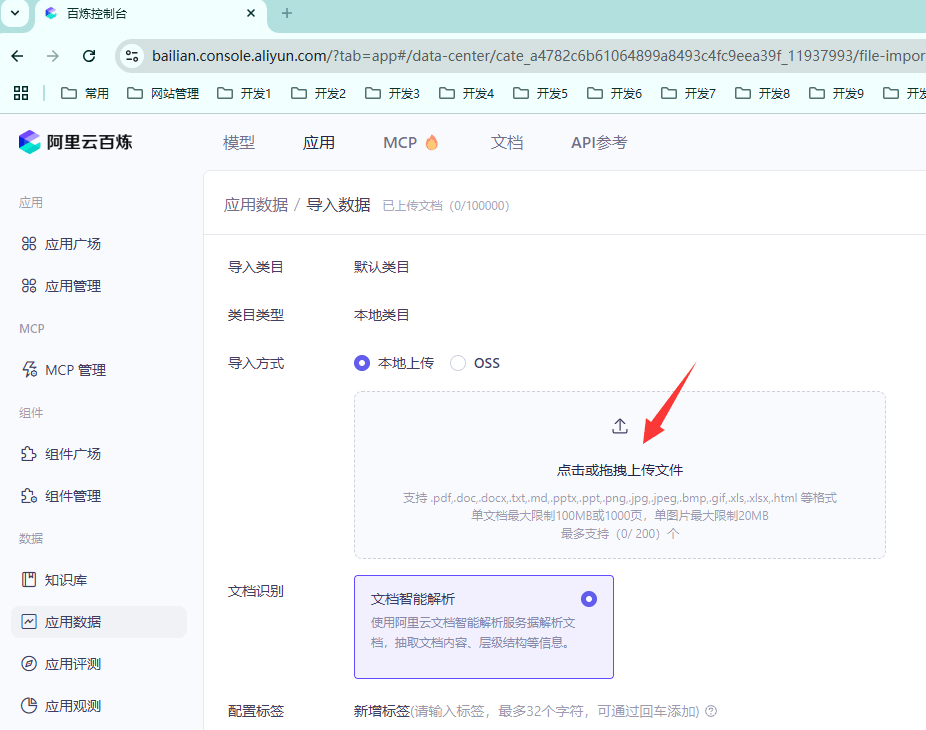The height and width of the screenshot is (730, 926).
Task: Go back to the previous page
Action: (x=18, y=56)
